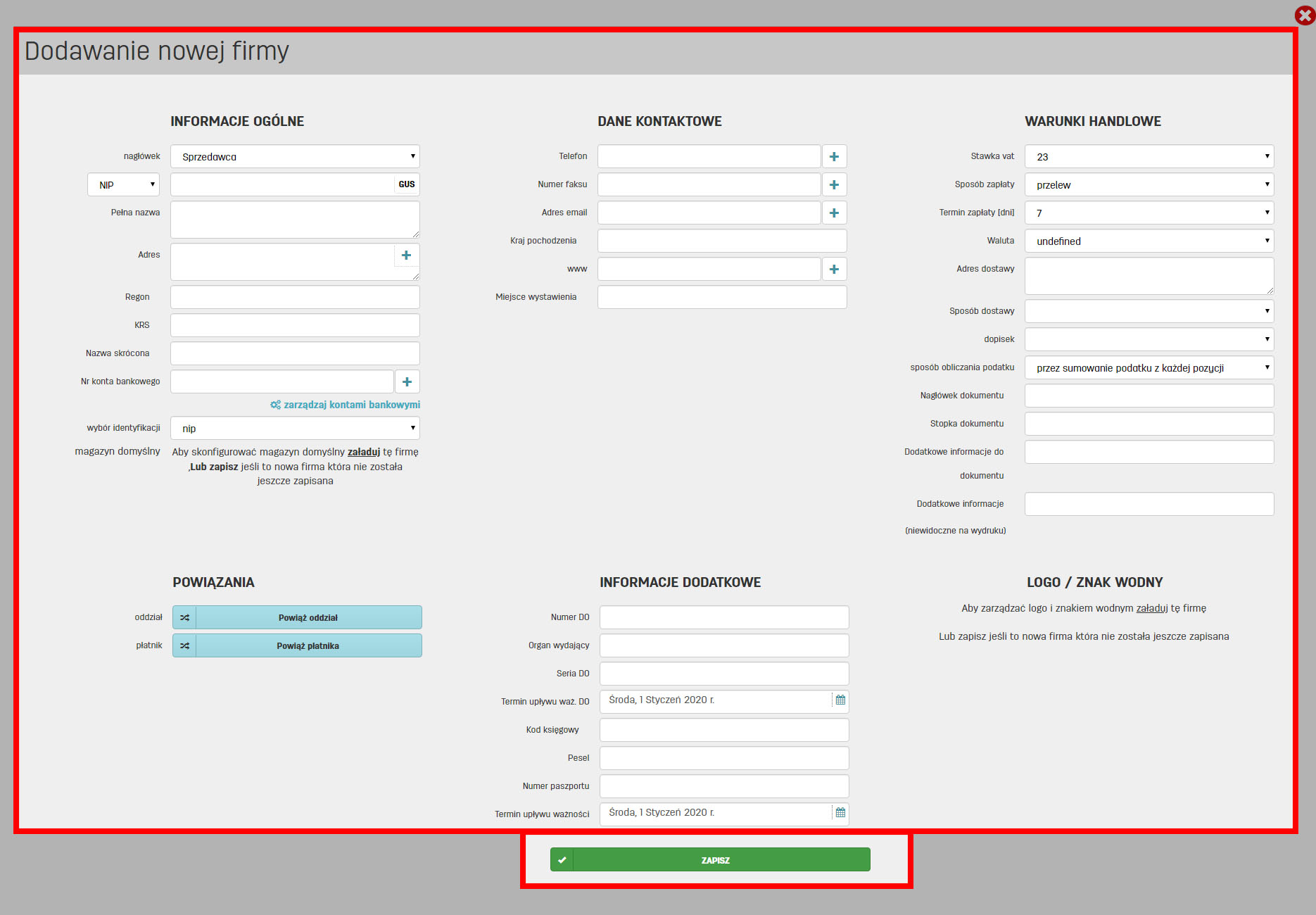Click into the Pełna nazwa text area
Screen dimensions: 1316x915
coord(295,220)
